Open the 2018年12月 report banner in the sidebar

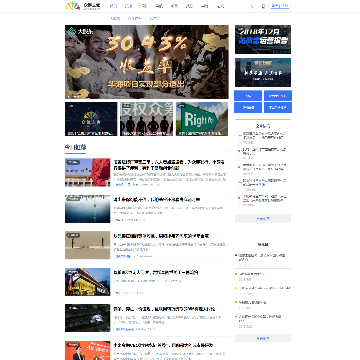[x=263, y=39]
